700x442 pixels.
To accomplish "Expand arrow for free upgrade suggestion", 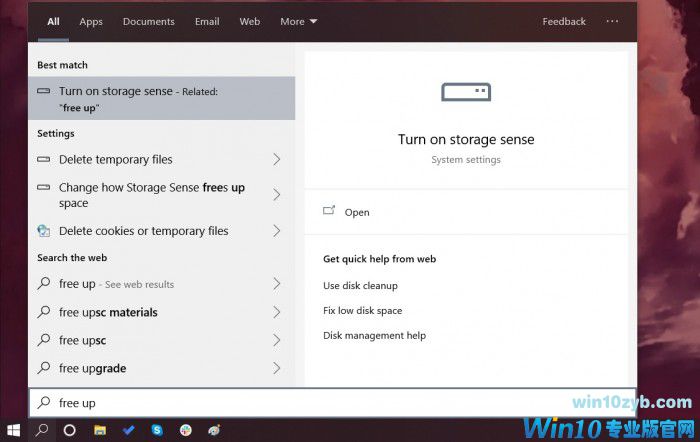I will point(277,368).
